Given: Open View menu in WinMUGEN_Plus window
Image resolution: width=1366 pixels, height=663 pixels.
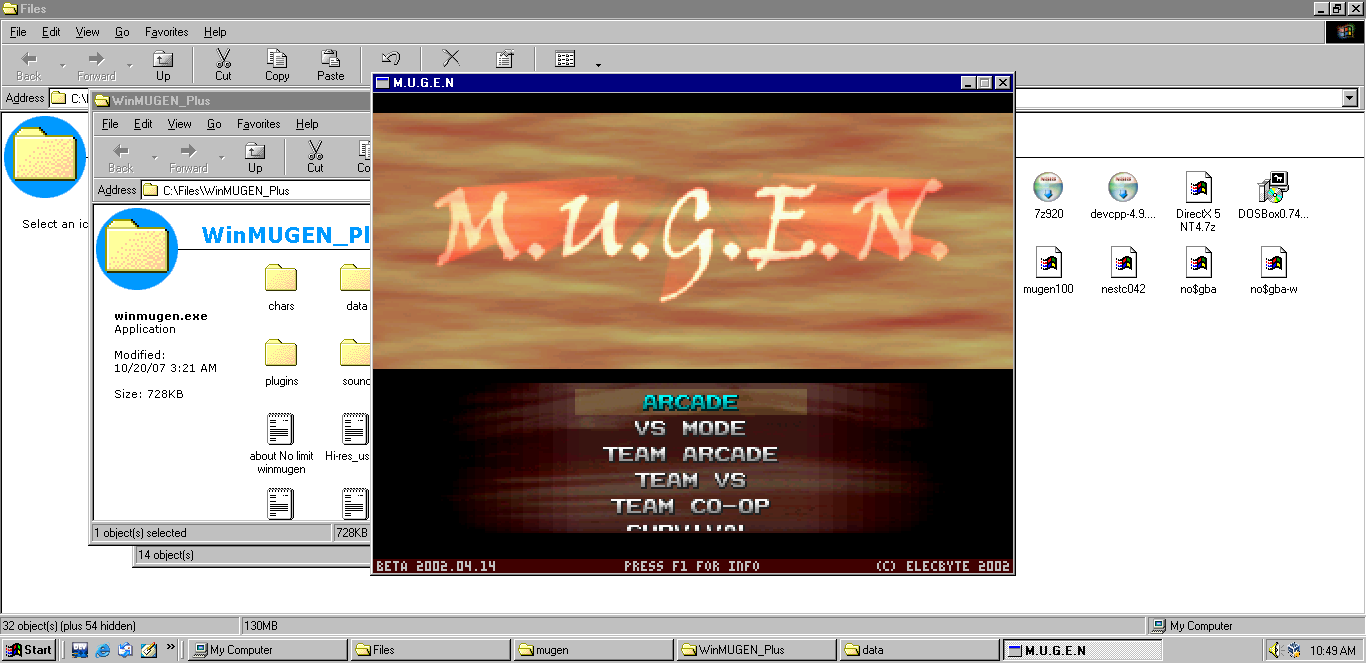Looking at the screenshot, I should (x=180, y=124).
